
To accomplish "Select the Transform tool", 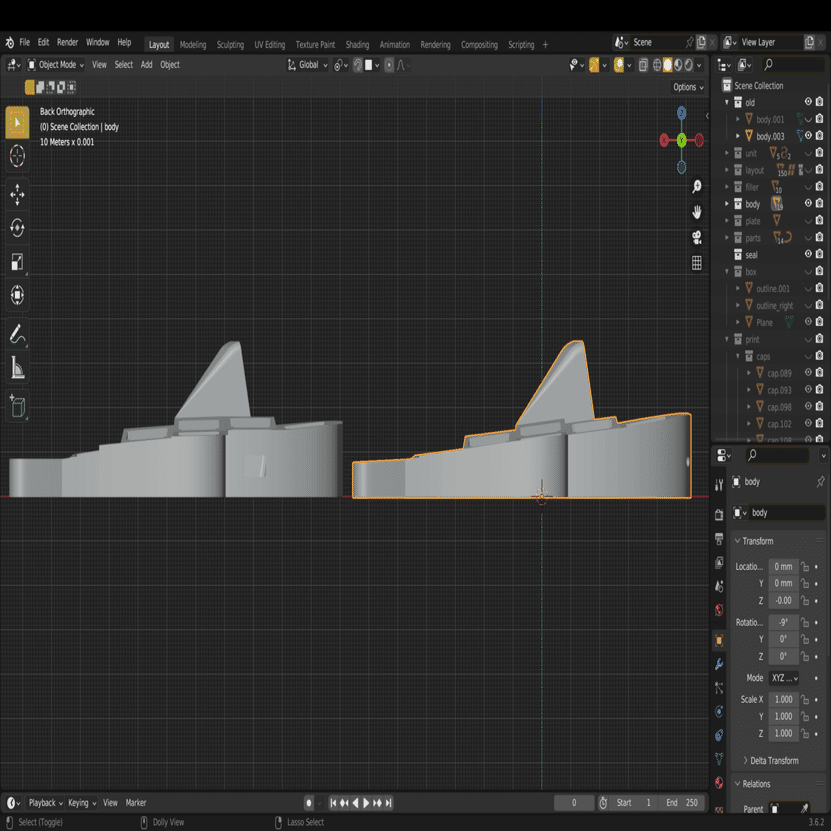I will pos(17,295).
